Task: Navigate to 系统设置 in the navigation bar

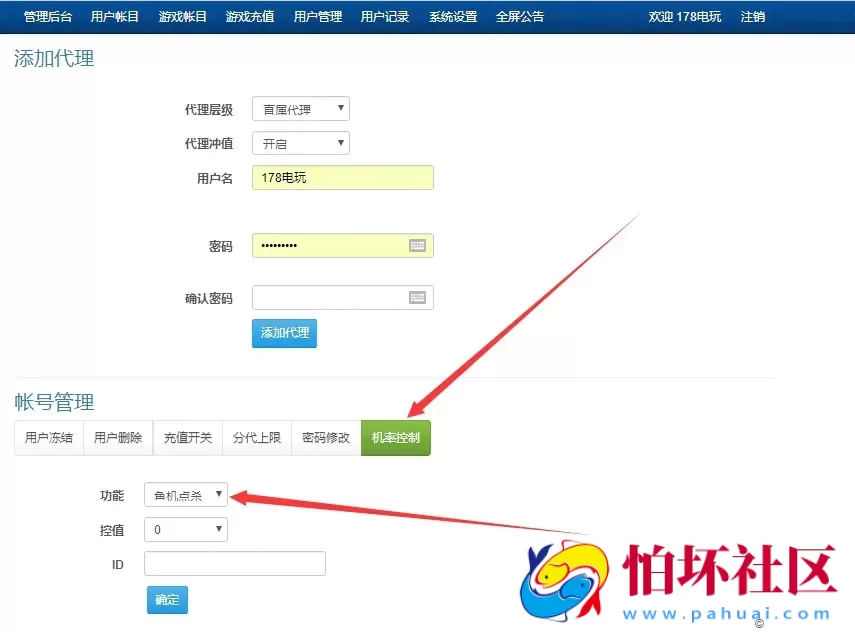Action: (x=453, y=16)
